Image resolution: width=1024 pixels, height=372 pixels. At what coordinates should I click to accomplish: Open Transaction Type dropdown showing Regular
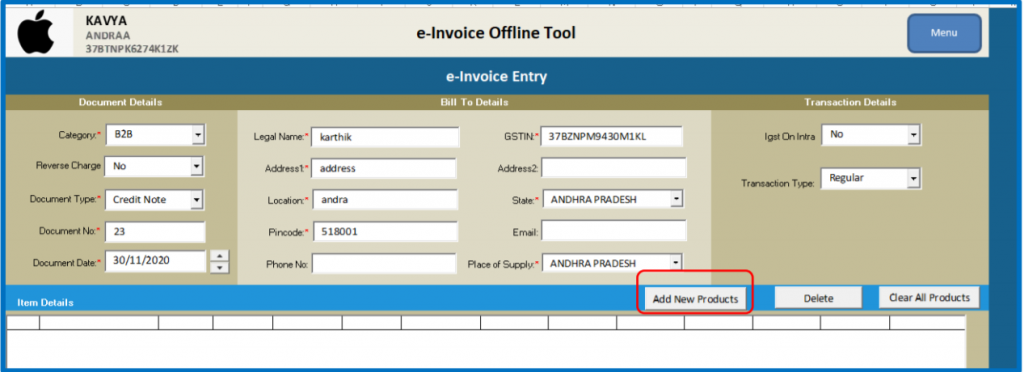(914, 178)
